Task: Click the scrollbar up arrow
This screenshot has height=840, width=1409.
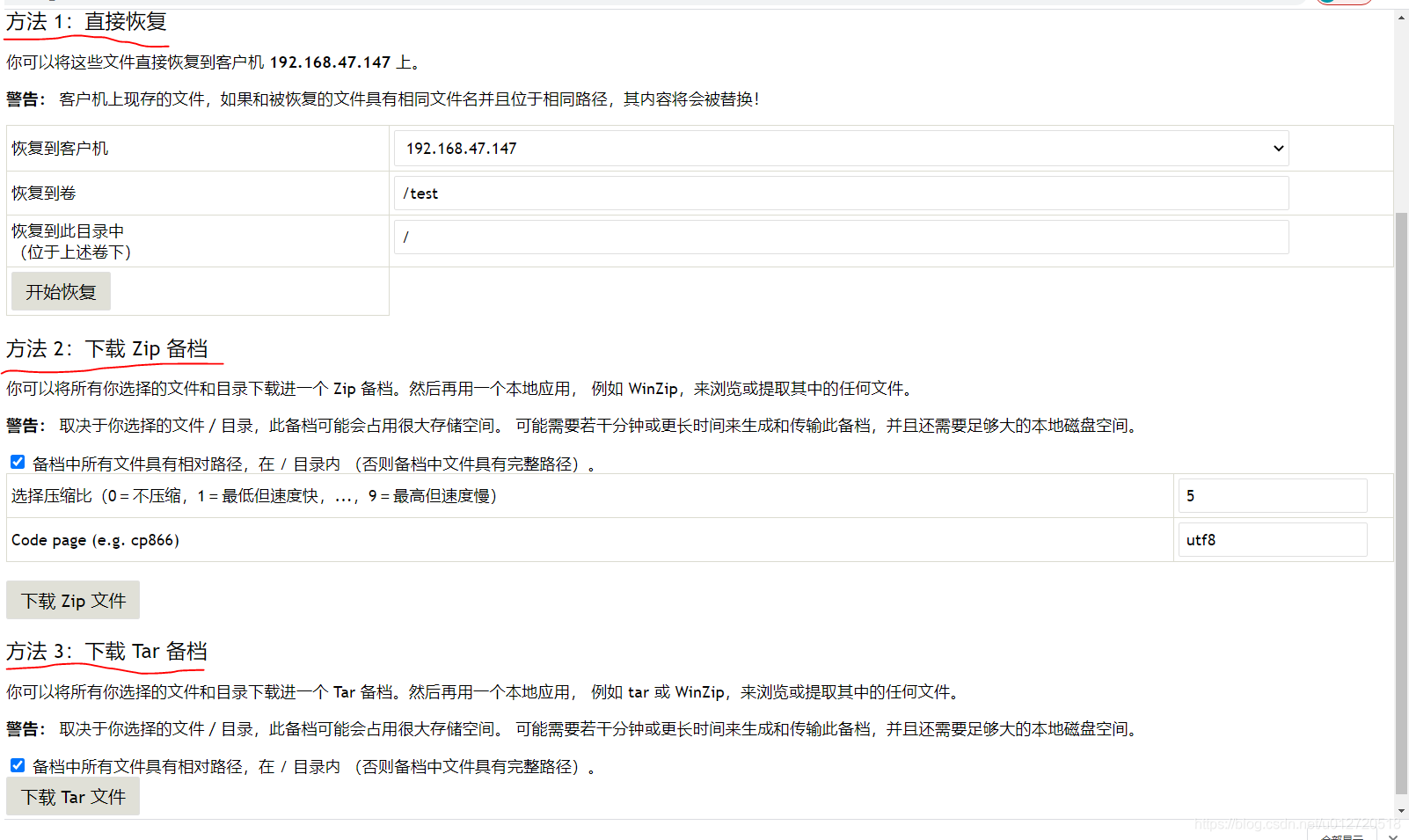Action: pyautogui.click(x=1401, y=18)
